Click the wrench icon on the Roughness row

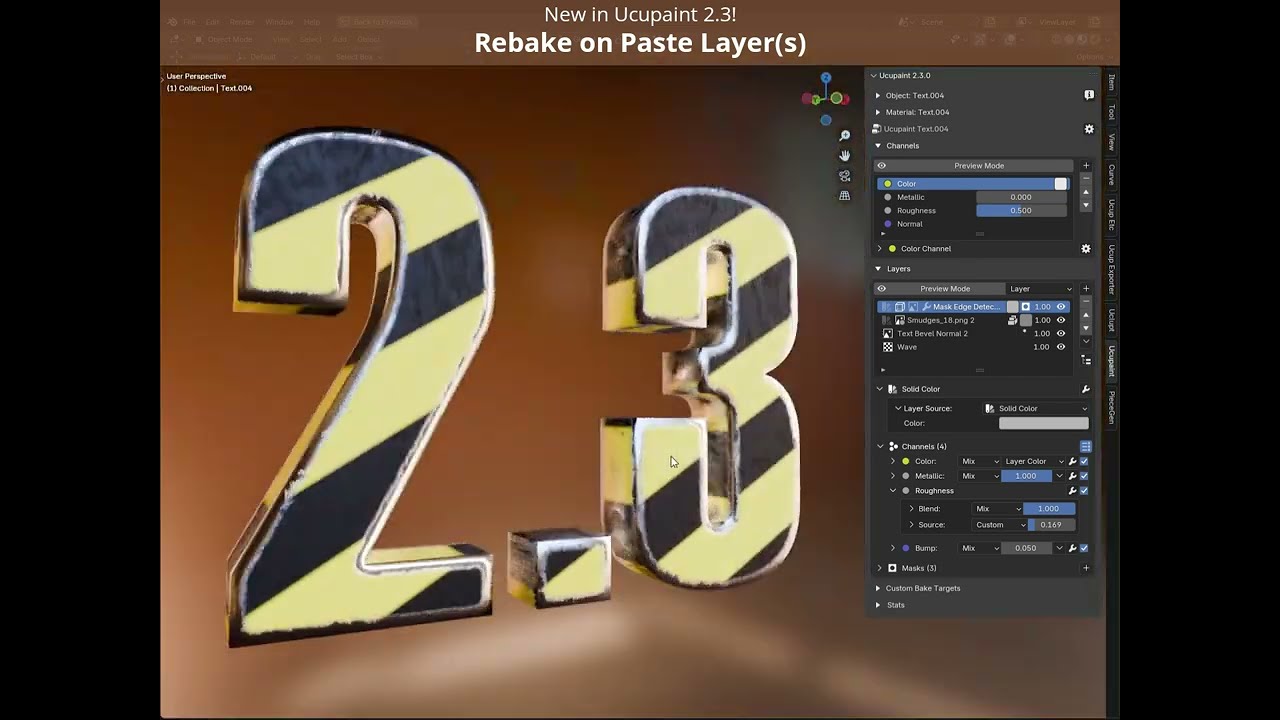1072,491
